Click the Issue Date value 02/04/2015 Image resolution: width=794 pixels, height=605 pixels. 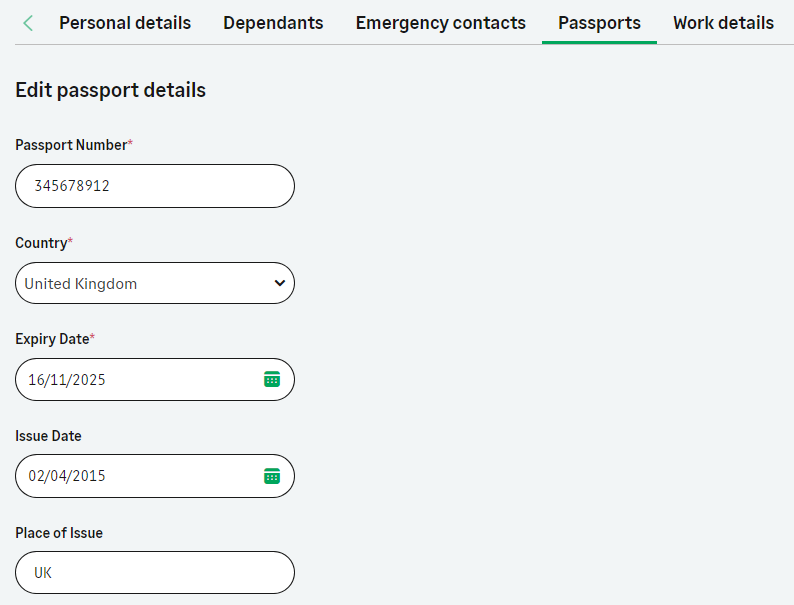67,476
